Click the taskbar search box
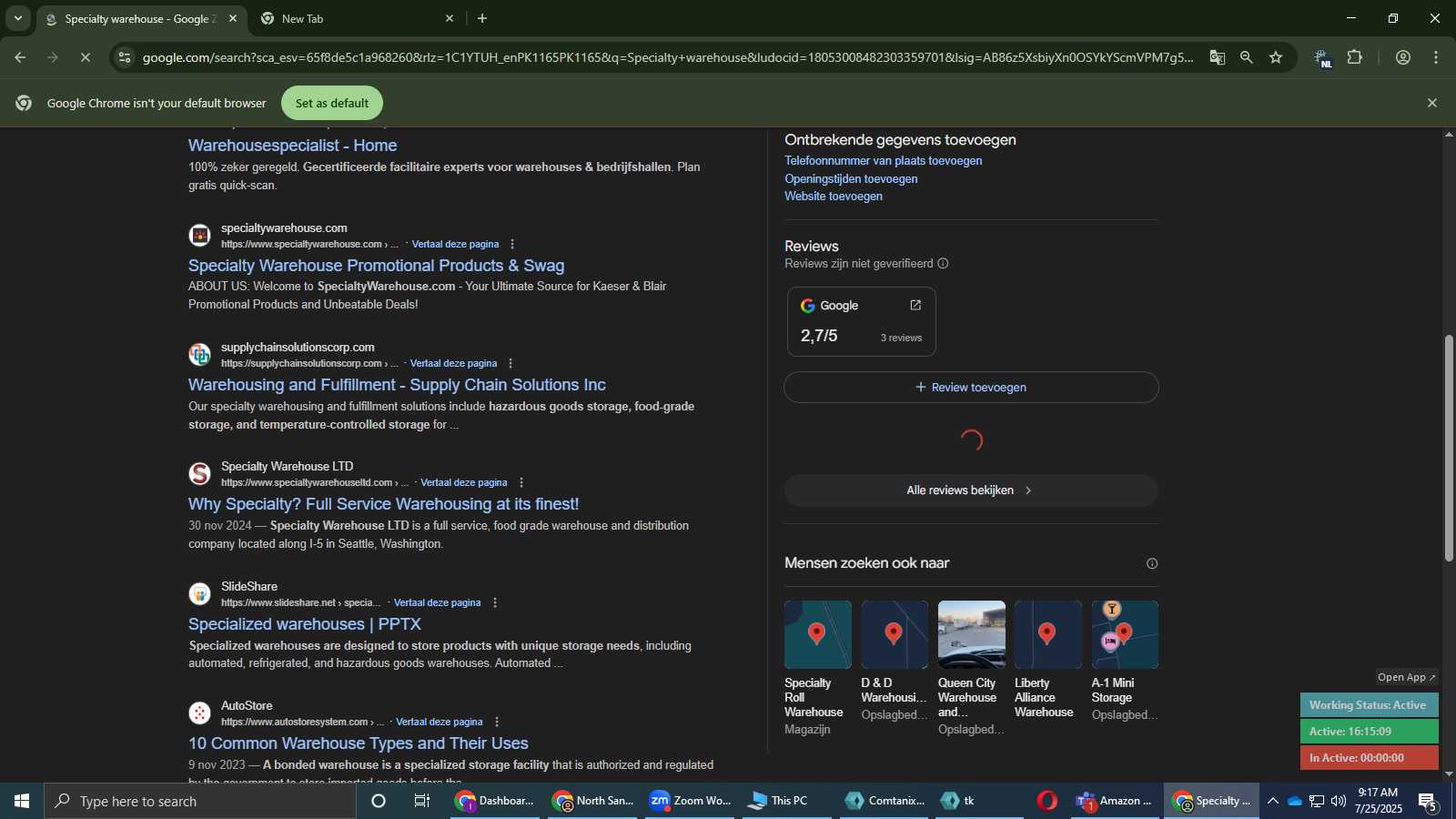The image size is (1456, 819). (200, 801)
